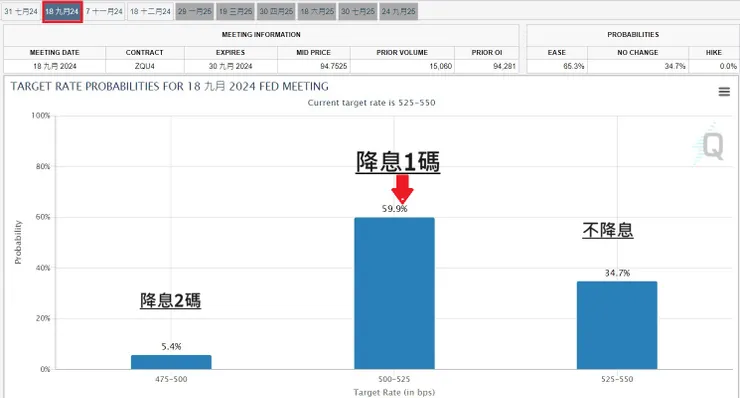
Task: Select the 18 九月24 meeting tab
Action: [x=62, y=11]
